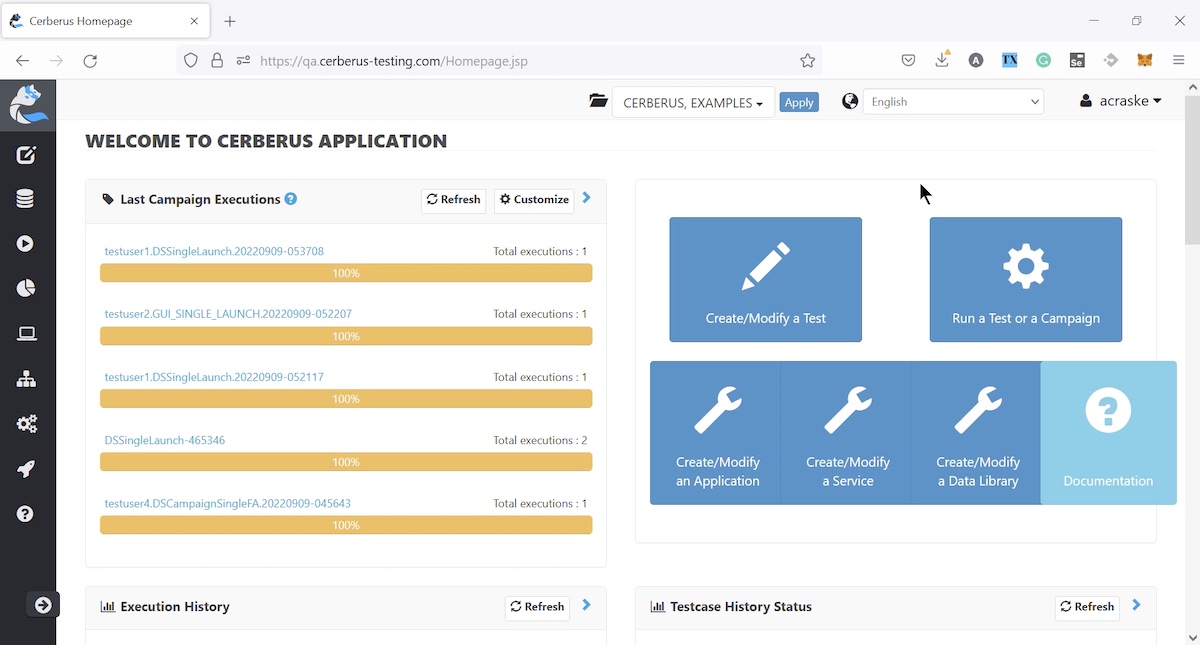Screen dimensions: 1200x645
Task: Refresh Testcase History Status panel
Action: [1088, 607]
